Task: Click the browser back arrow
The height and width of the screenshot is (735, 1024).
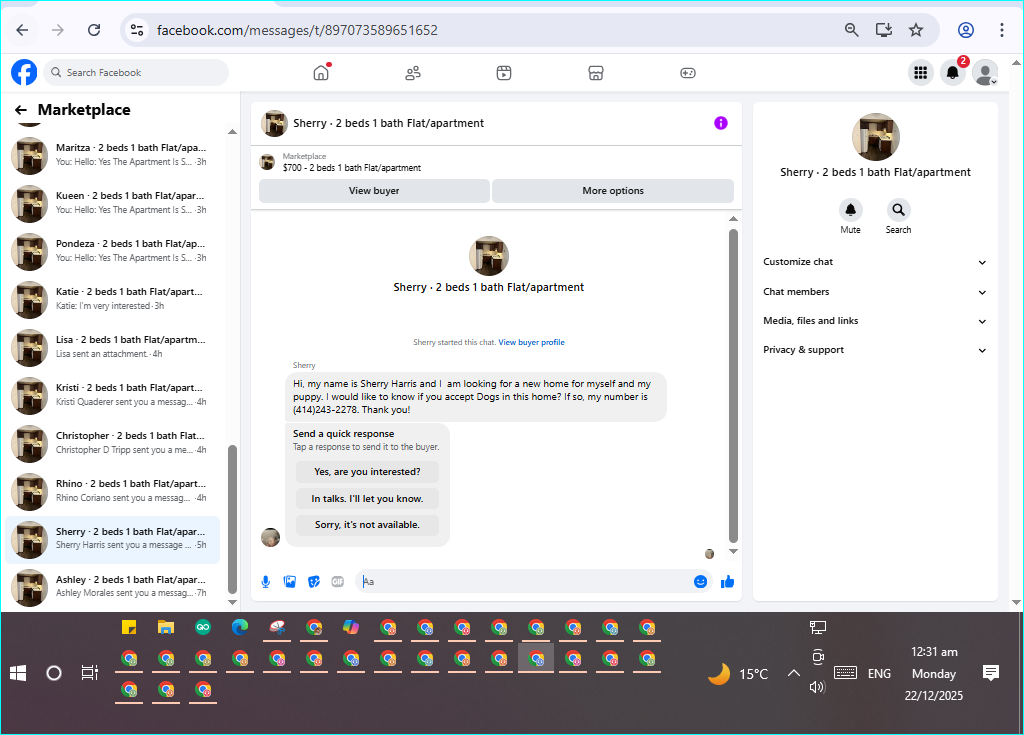Action: pos(22,30)
